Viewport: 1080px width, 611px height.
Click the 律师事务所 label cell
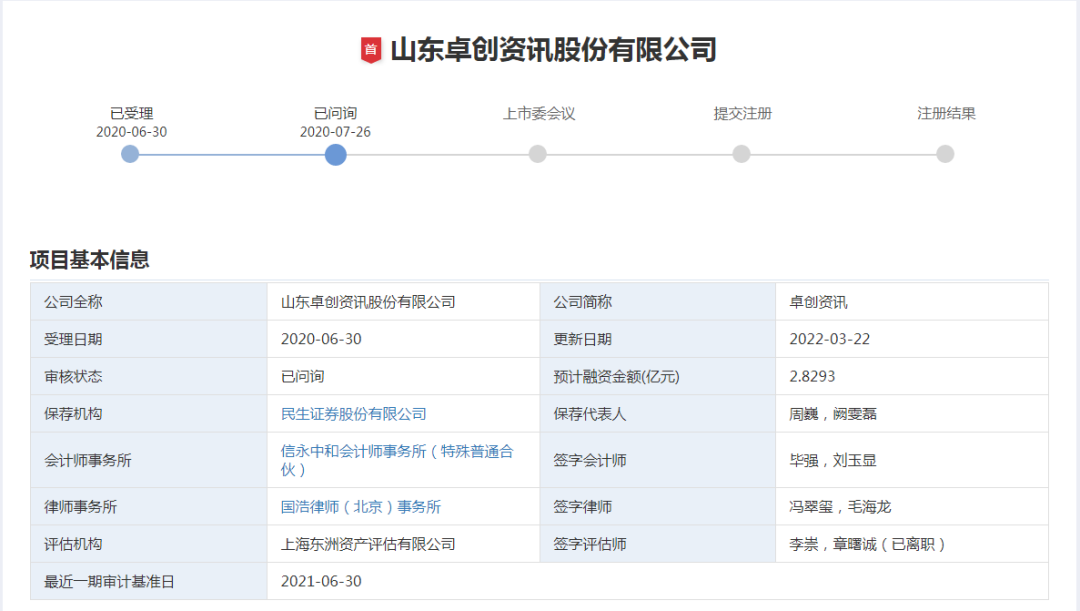(149, 507)
